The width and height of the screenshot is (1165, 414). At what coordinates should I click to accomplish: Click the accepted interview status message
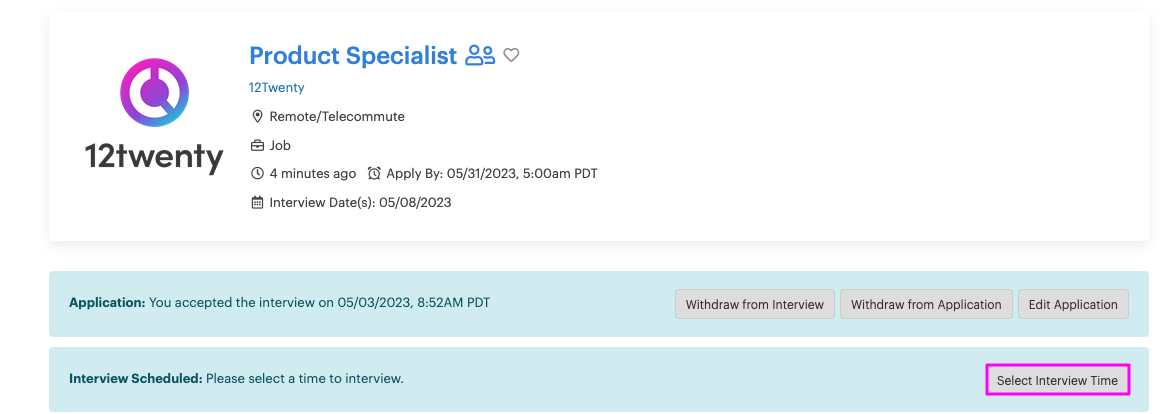click(319, 303)
